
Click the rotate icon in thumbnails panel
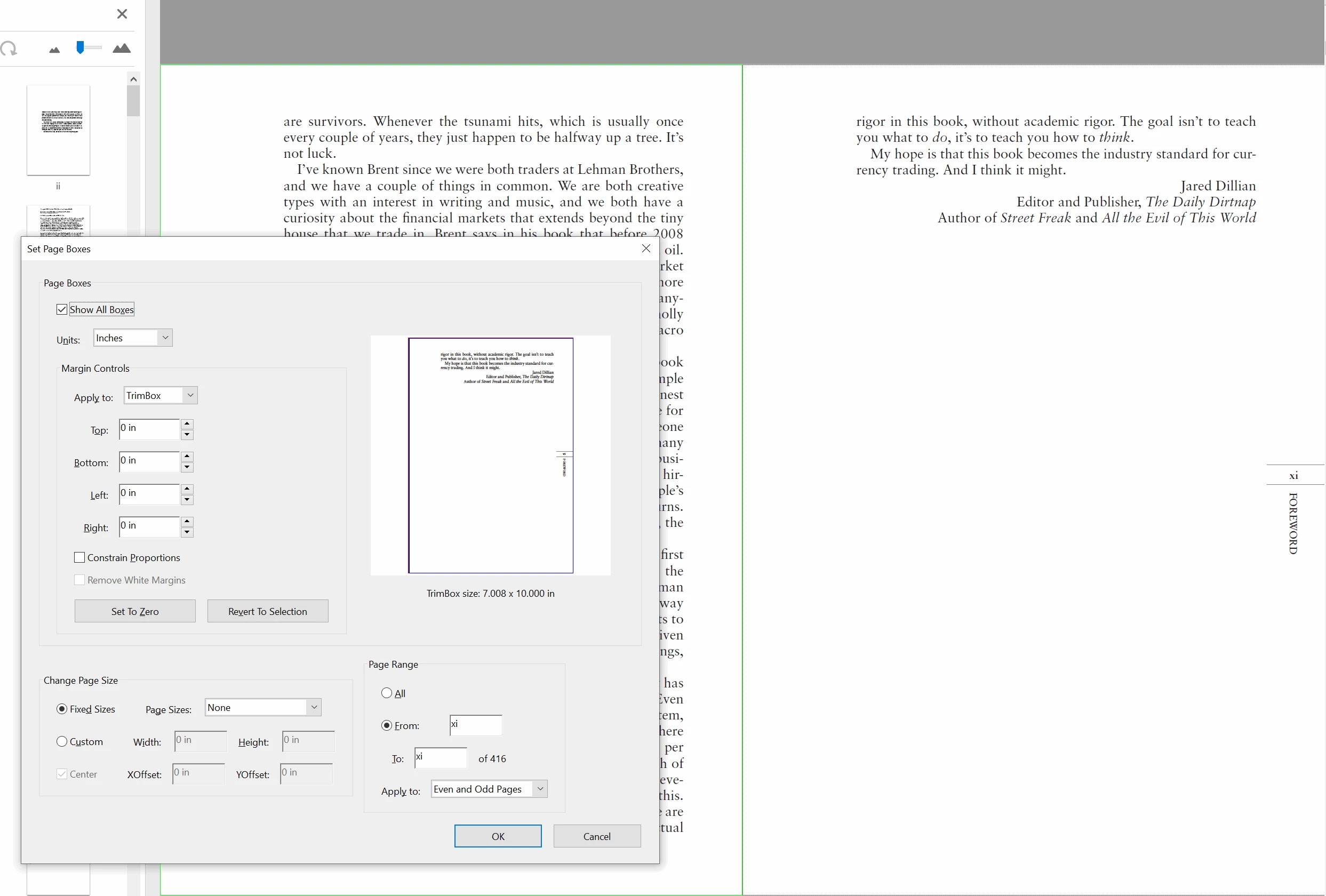point(9,49)
